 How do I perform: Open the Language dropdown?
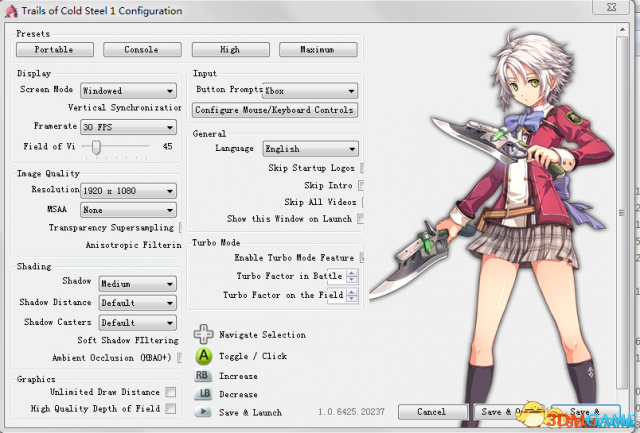coord(310,149)
